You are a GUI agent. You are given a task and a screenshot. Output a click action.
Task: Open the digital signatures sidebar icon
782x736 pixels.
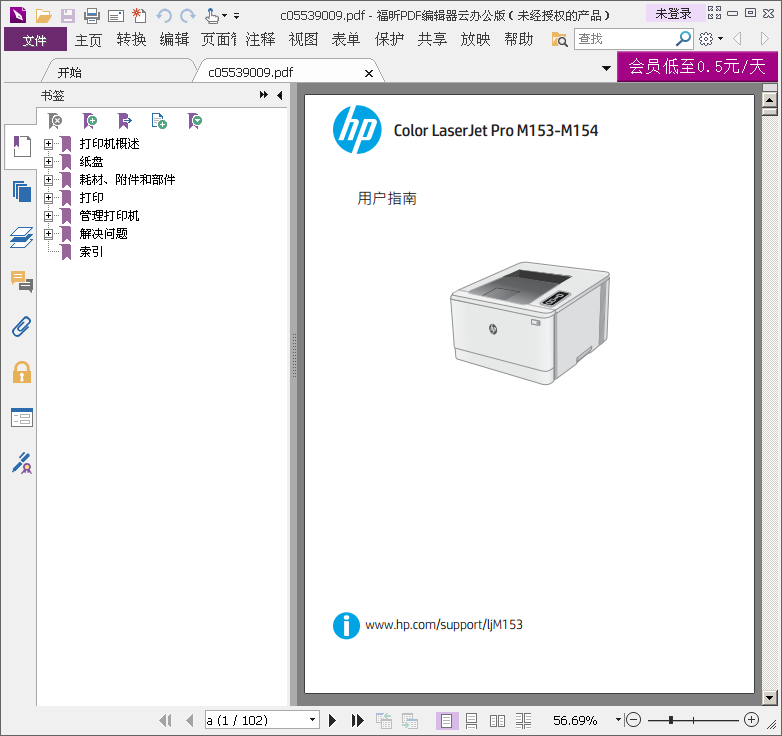tap(21, 463)
